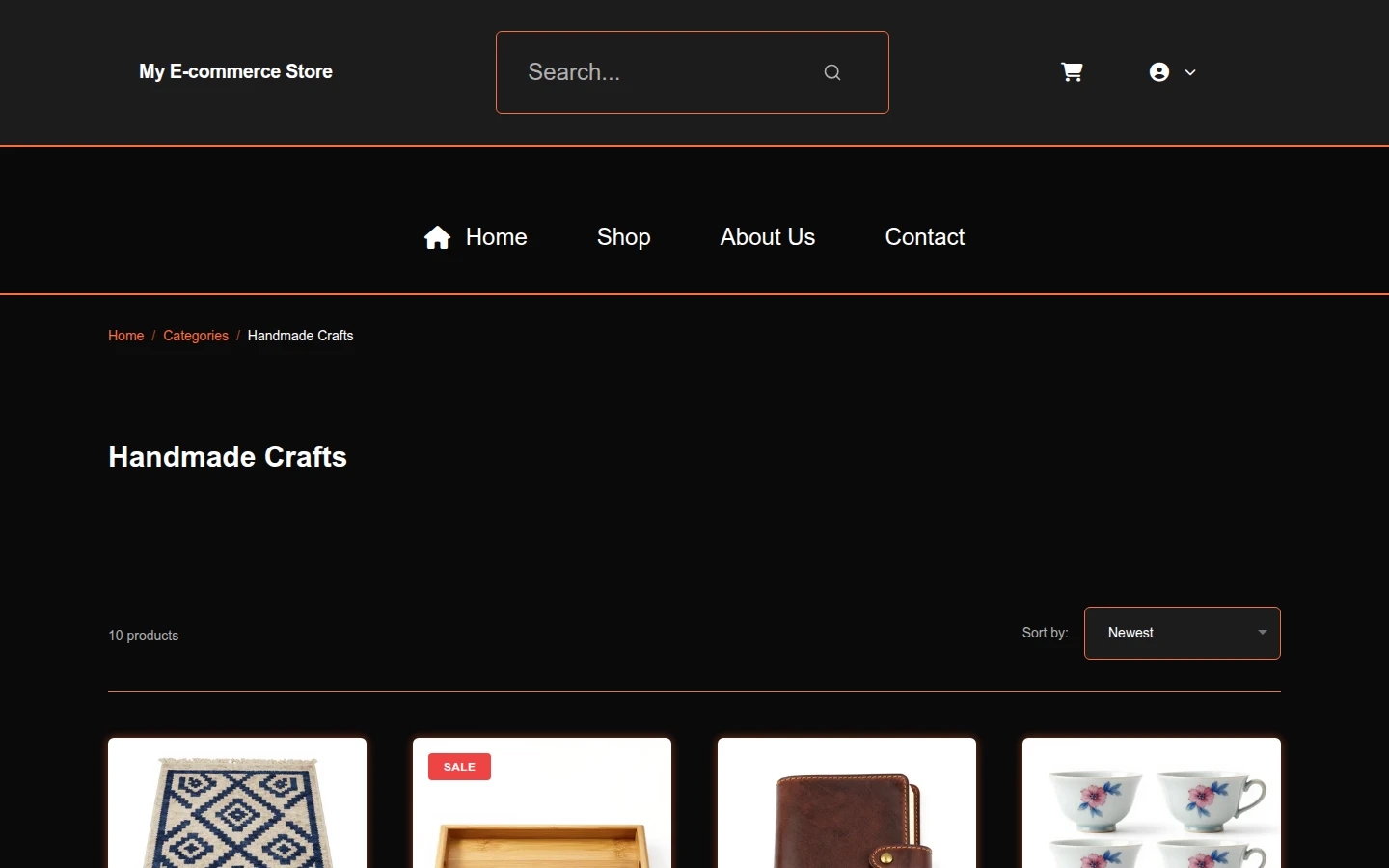Open the floral teacups product
The height and width of the screenshot is (868, 1389).
pyautogui.click(x=1152, y=803)
